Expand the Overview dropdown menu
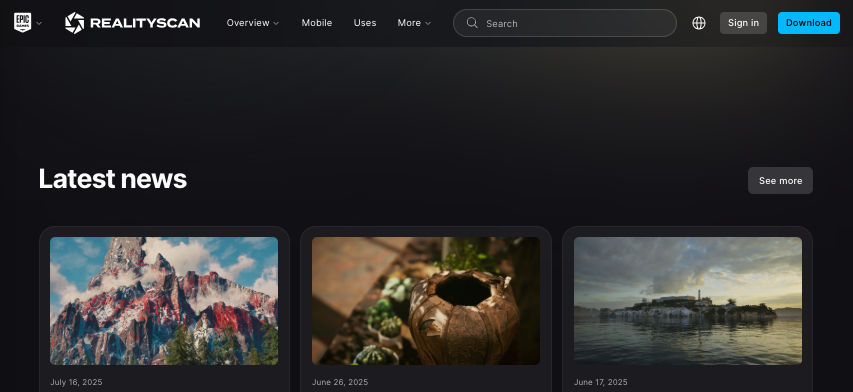 253,23
